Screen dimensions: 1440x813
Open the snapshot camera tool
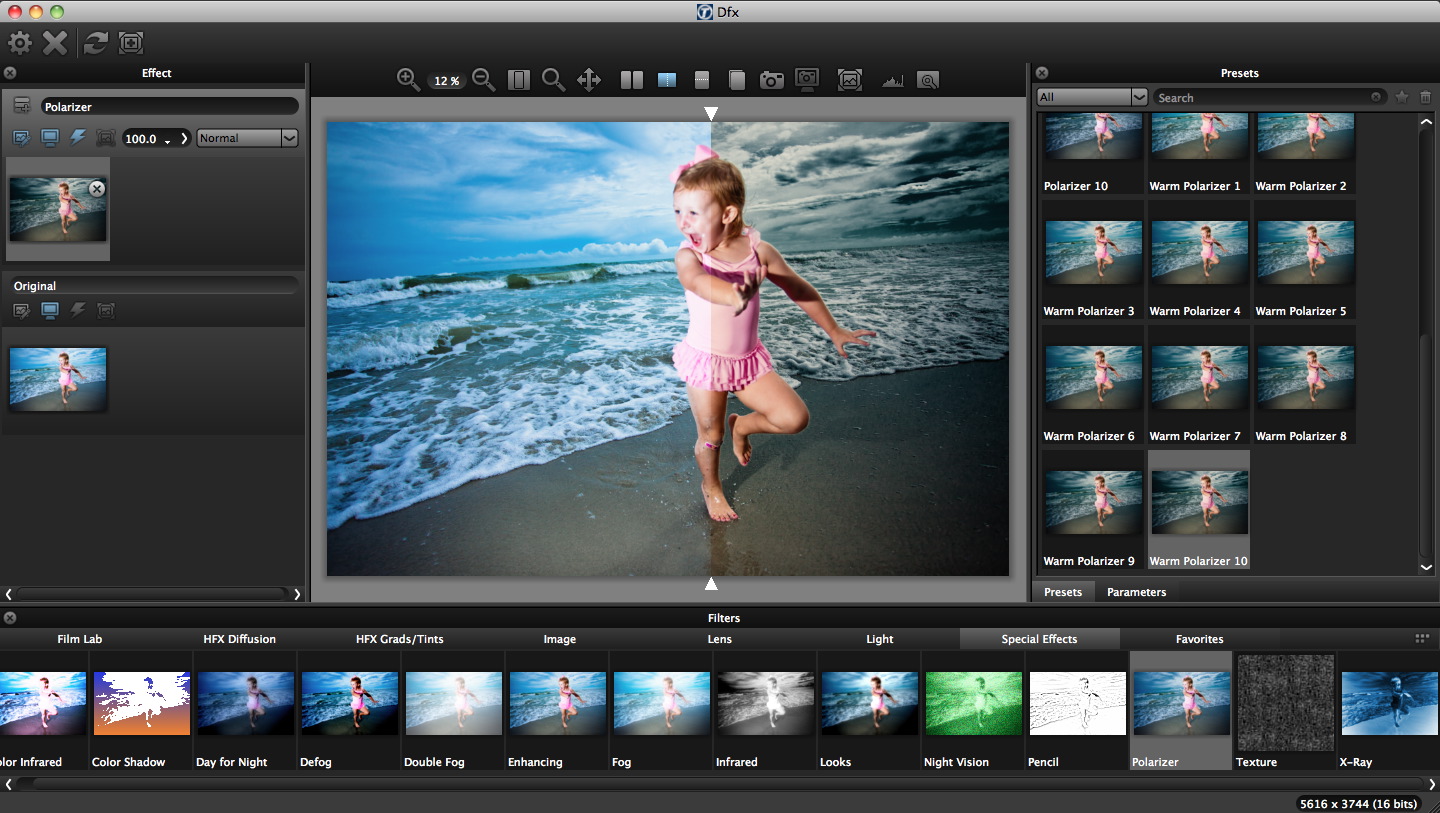tap(771, 80)
